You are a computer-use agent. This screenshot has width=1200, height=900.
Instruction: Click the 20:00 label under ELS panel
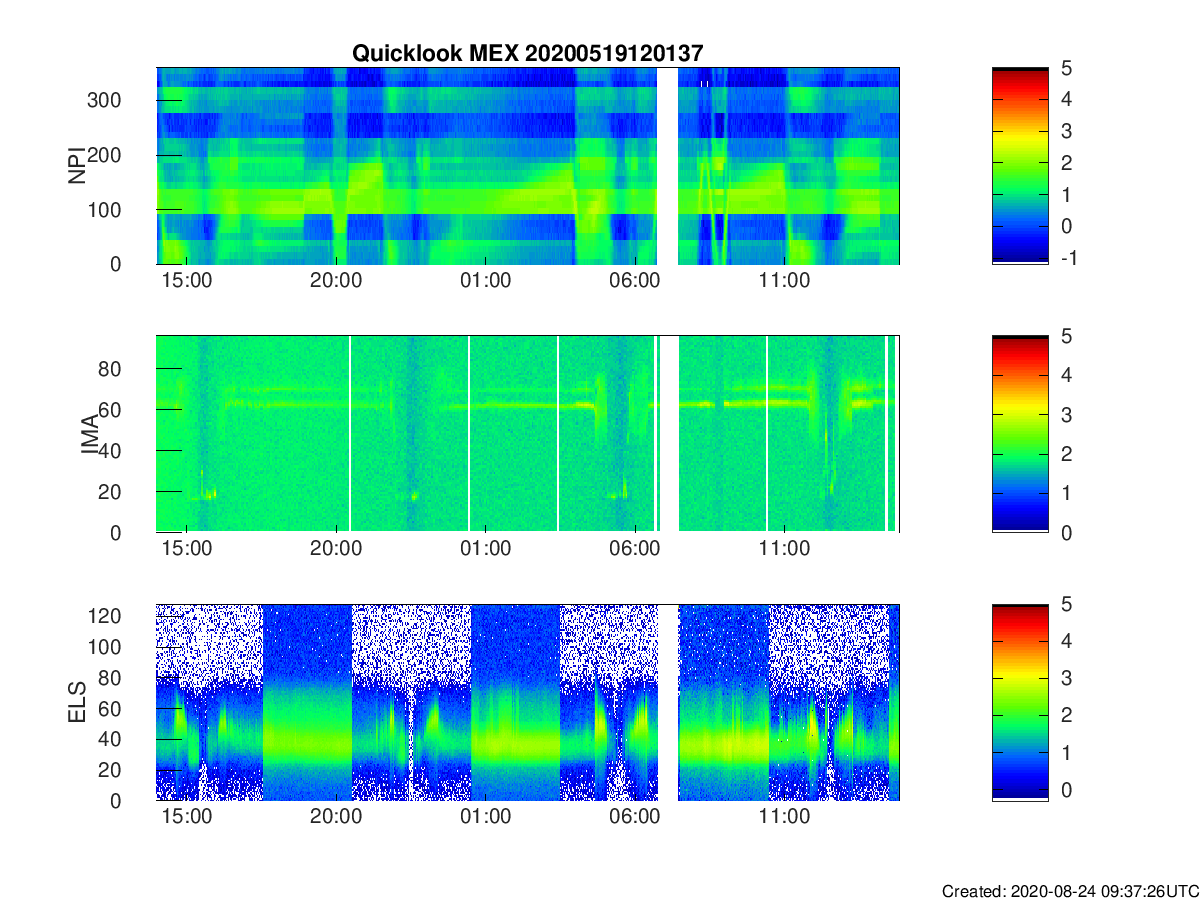[x=336, y=817]
